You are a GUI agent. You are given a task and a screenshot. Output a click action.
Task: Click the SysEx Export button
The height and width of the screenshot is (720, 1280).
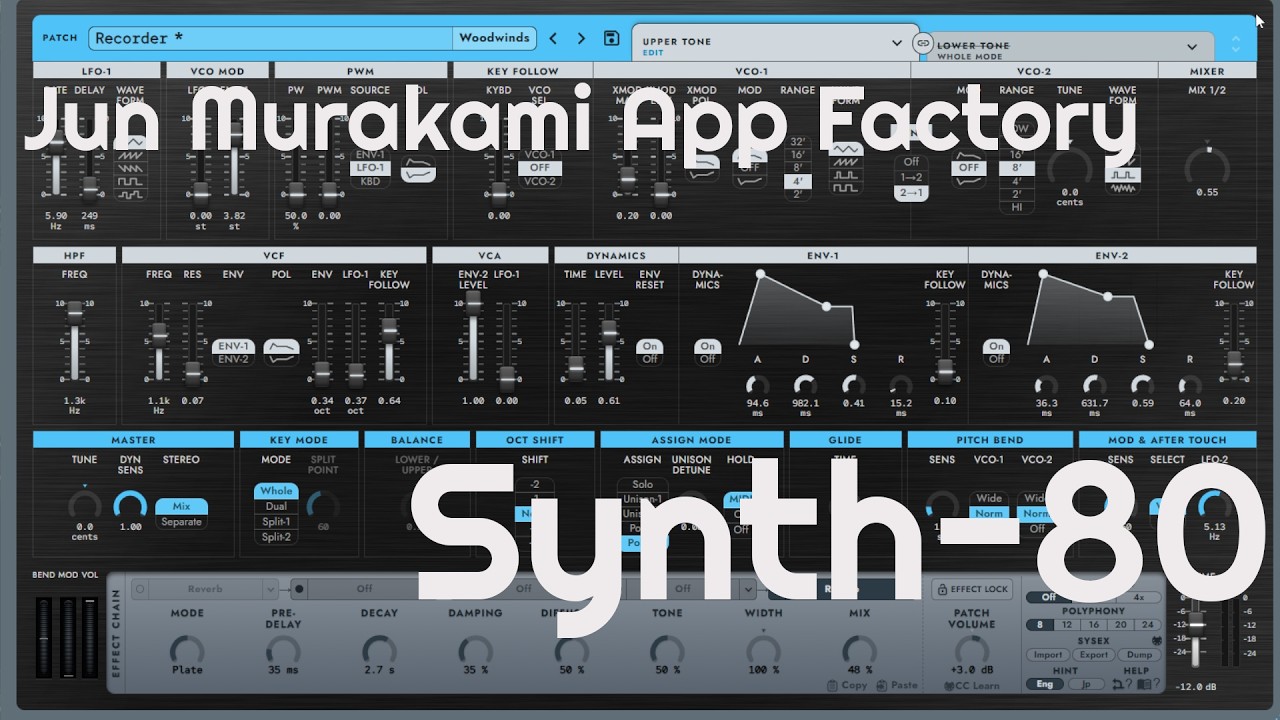[x=1094, y=655]
